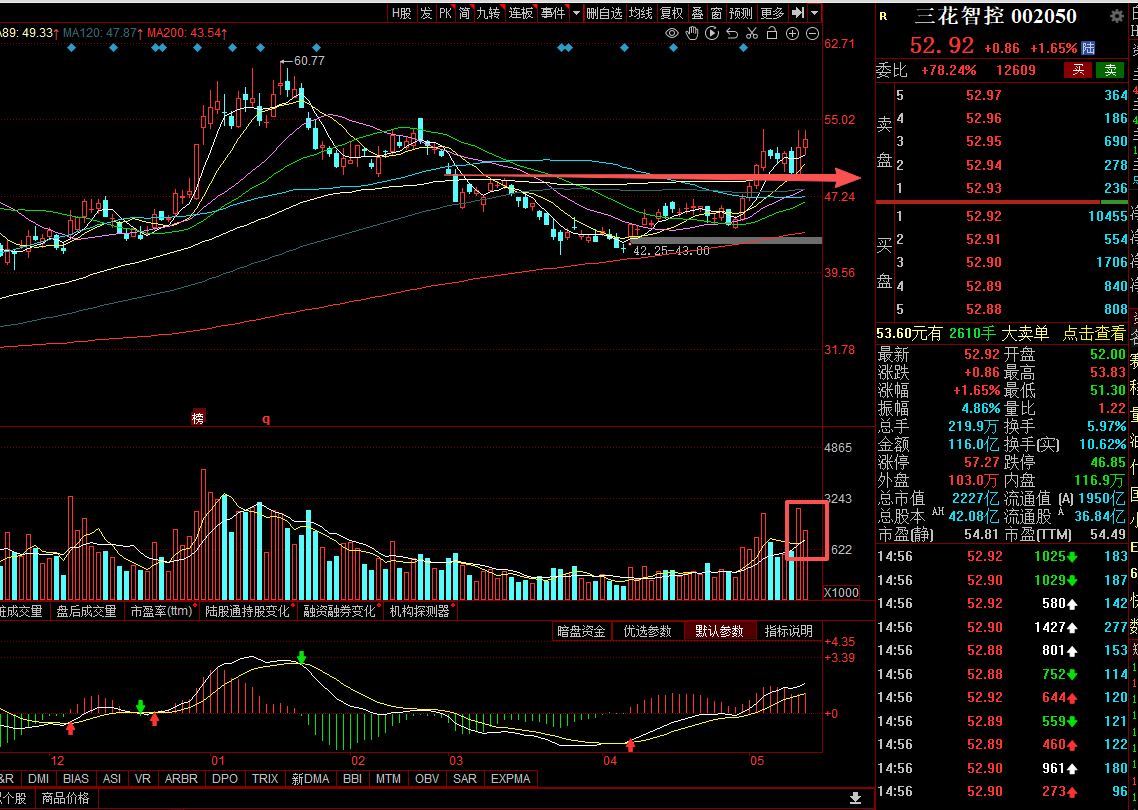The image size is (1138, 810).
Task: Click the play replay icon above chart
Action: pos(712,33)
